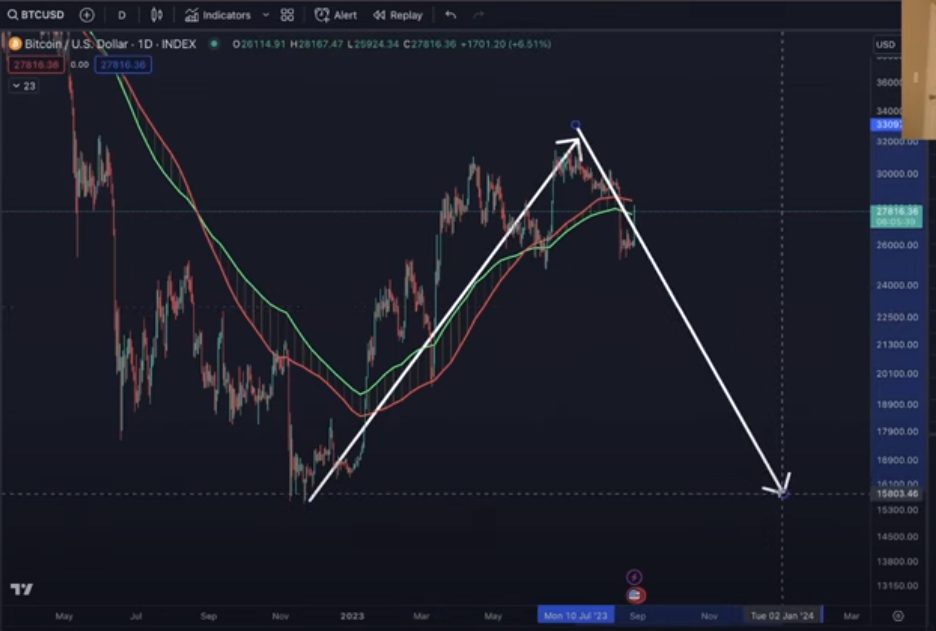Open the Indicators dialog

(x=218, y=15)
